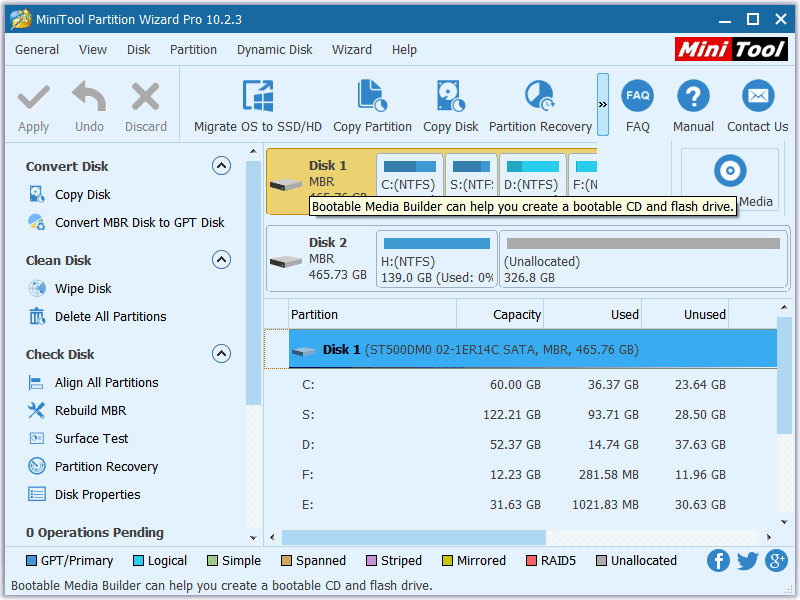Image resolution: width=800 pixels, height=600 pixels.
Task: Open the View menu
Action: coord(93,49)
